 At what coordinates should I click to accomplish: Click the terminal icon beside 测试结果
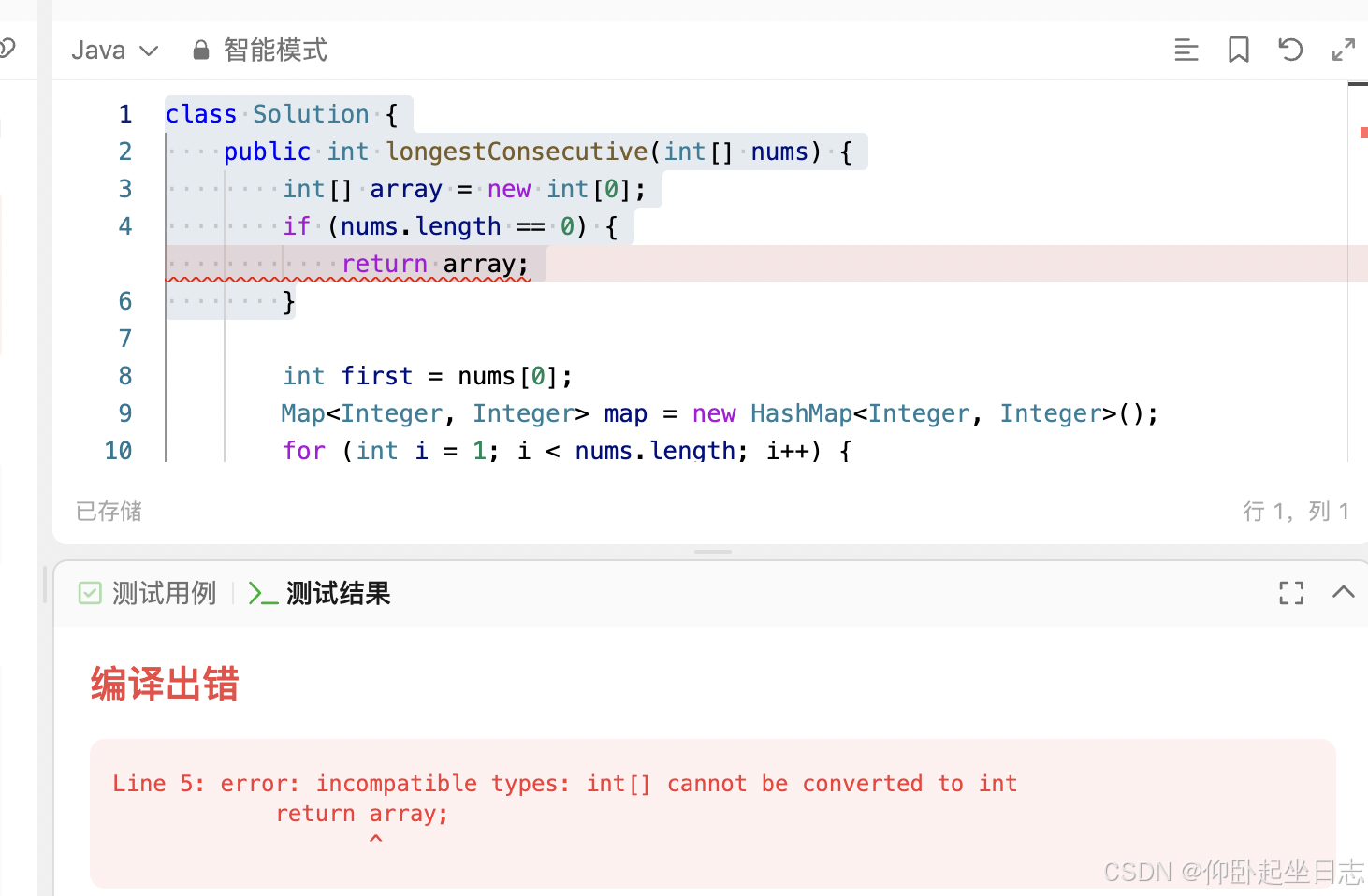(x=262, y=593)
